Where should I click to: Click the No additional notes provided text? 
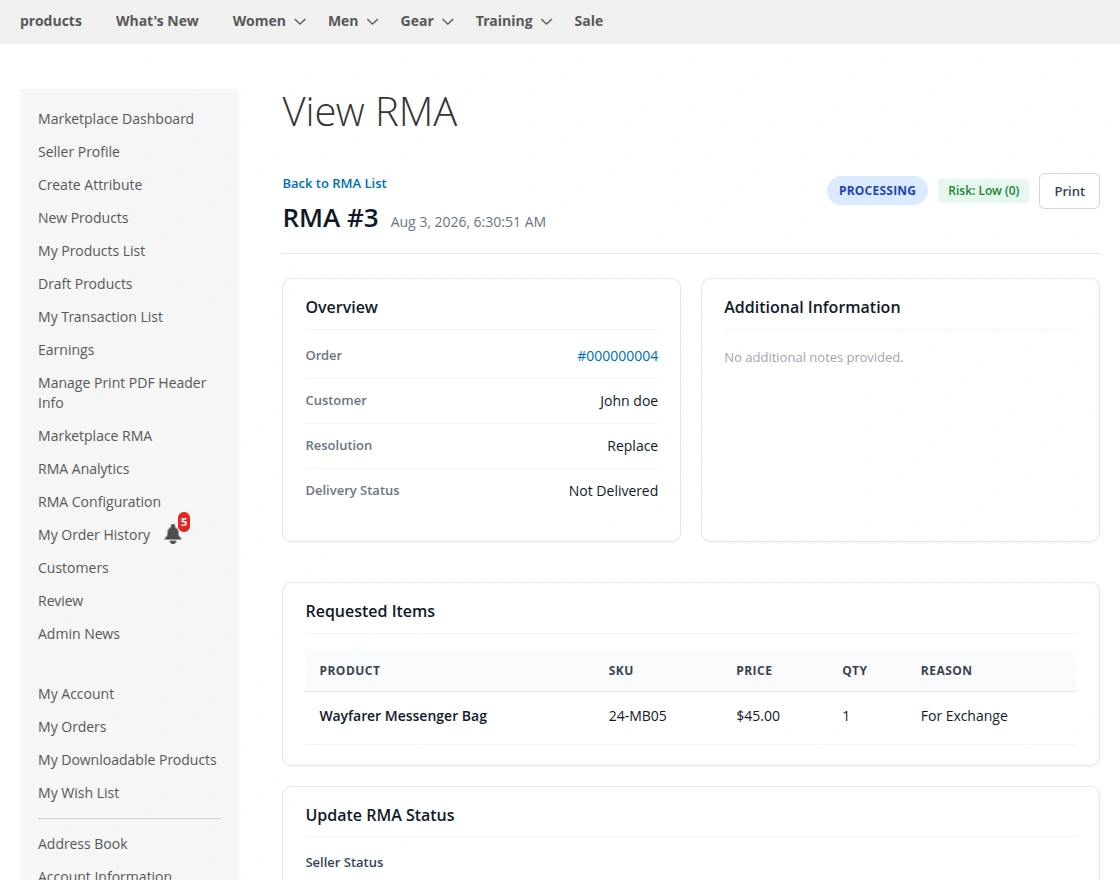coord(814,357)
